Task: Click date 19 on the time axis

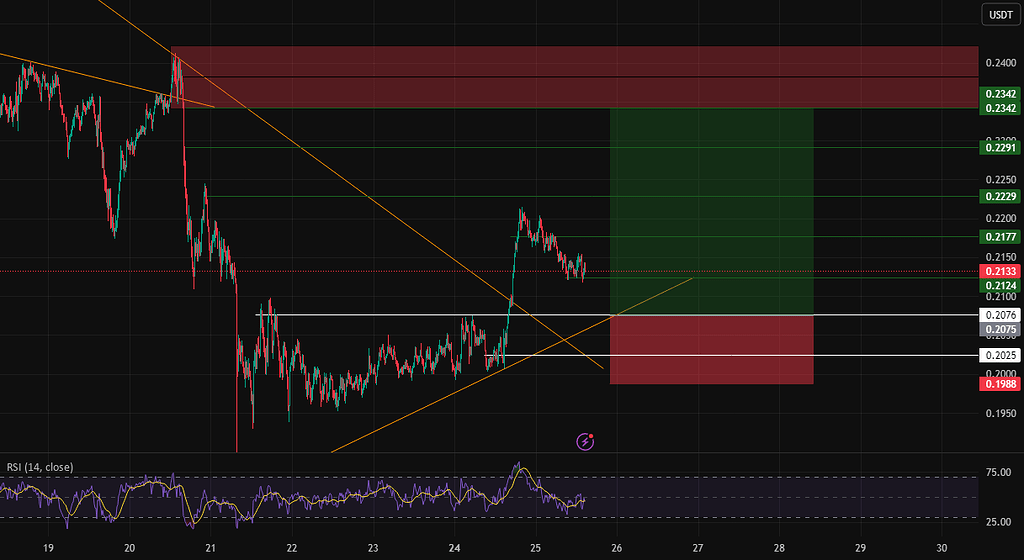Action: (x=48, y=548)
